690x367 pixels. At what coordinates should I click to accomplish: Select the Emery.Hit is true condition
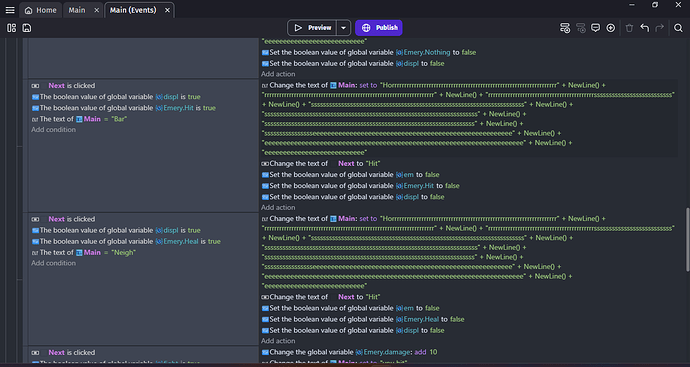[x=124, y=108]
